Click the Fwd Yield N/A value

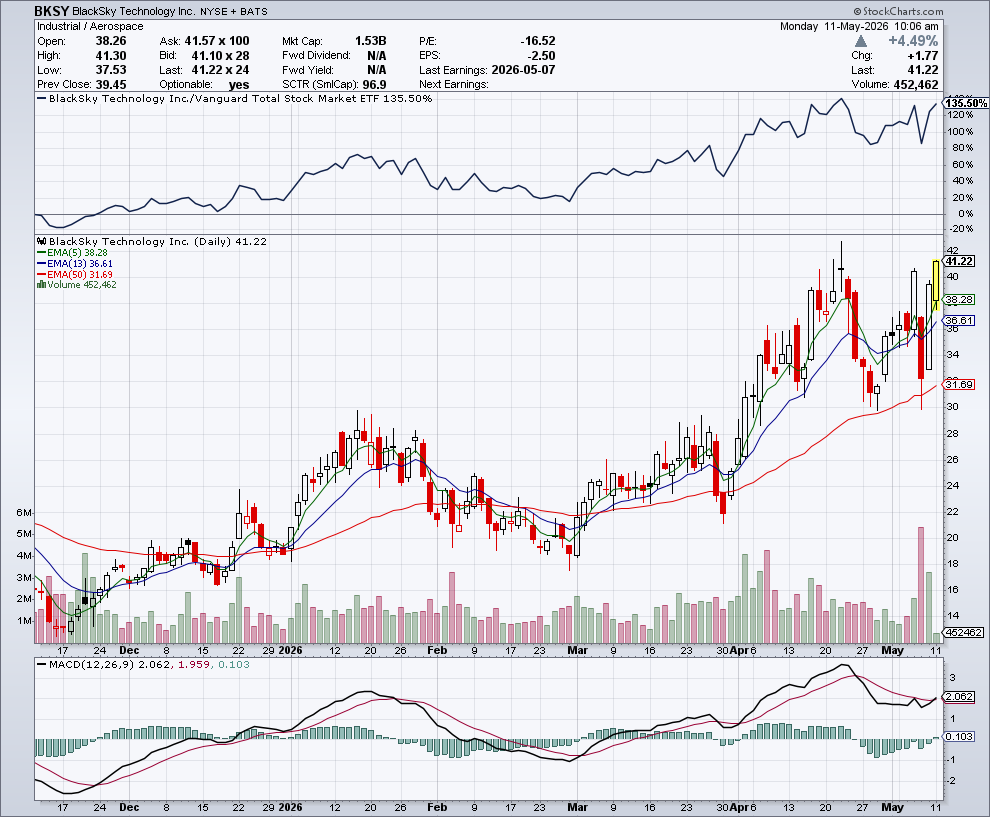(377, 70)
